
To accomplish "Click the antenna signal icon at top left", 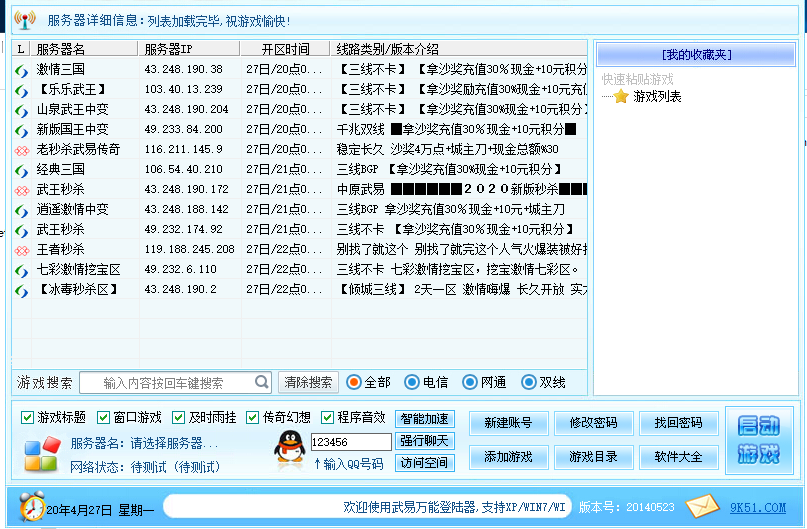I will coord(25,20).
